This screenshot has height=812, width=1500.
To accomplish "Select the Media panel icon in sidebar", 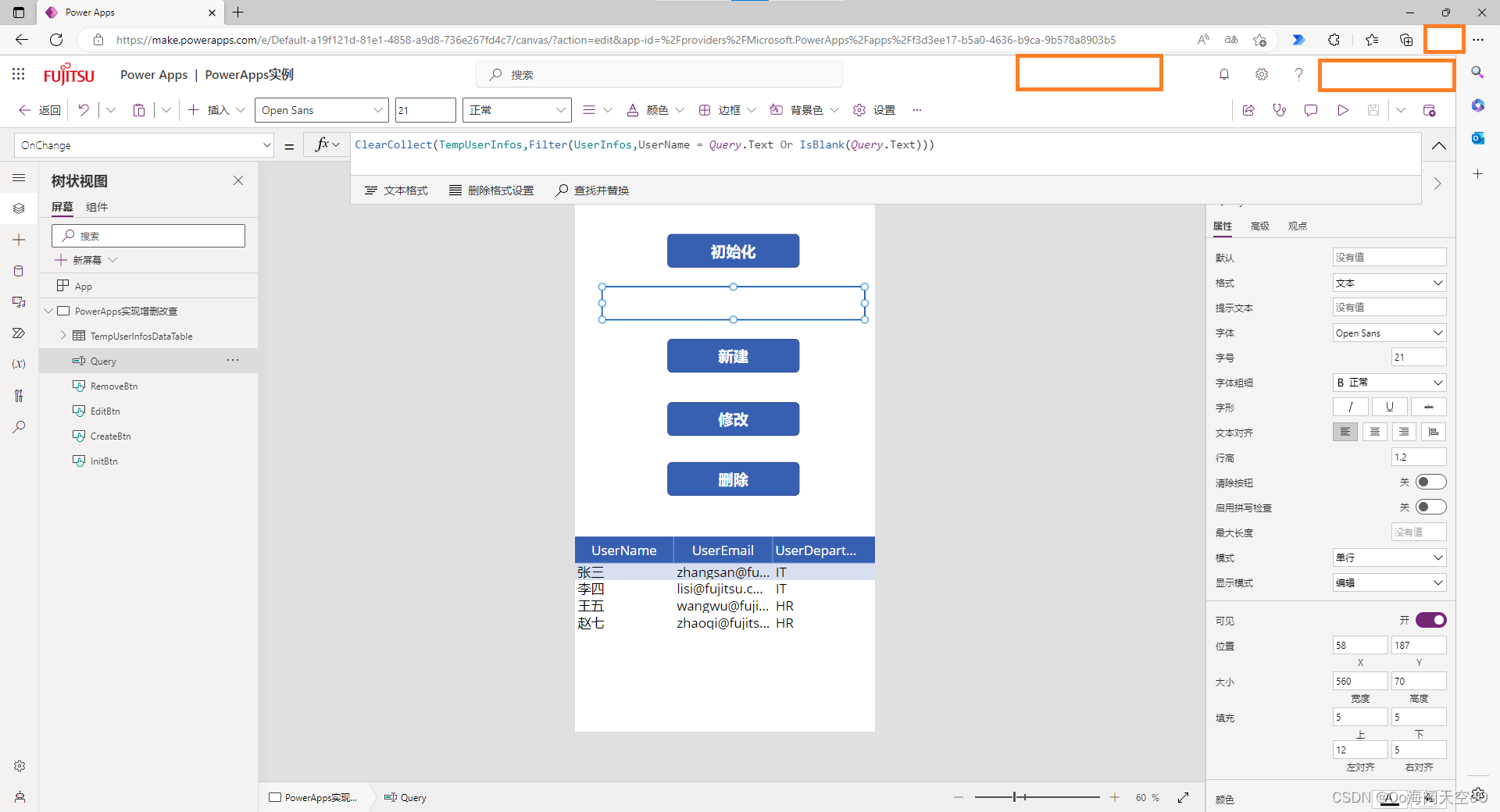I will 20,301.
